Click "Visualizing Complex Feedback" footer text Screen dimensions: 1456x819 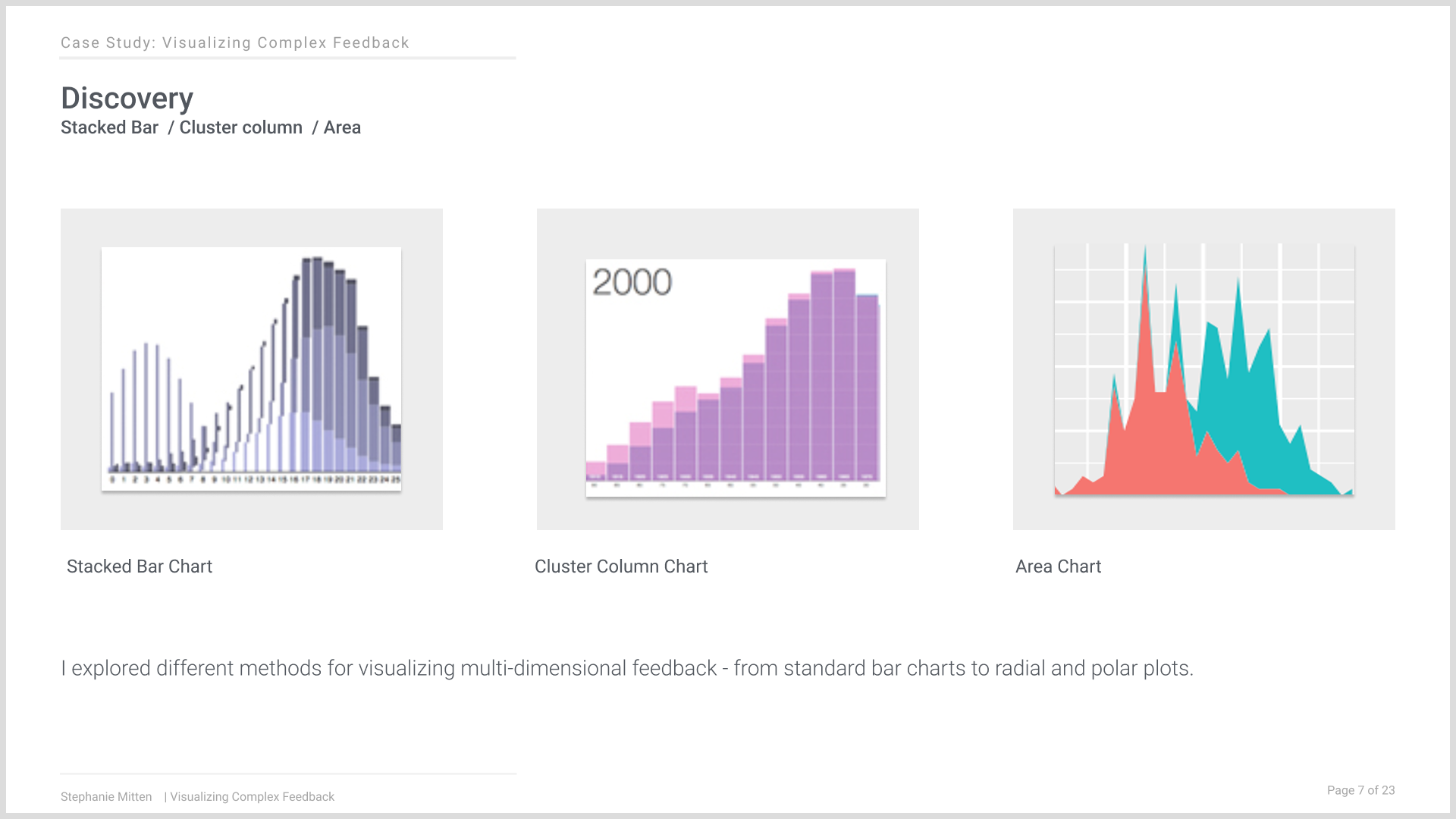(252, 797)
